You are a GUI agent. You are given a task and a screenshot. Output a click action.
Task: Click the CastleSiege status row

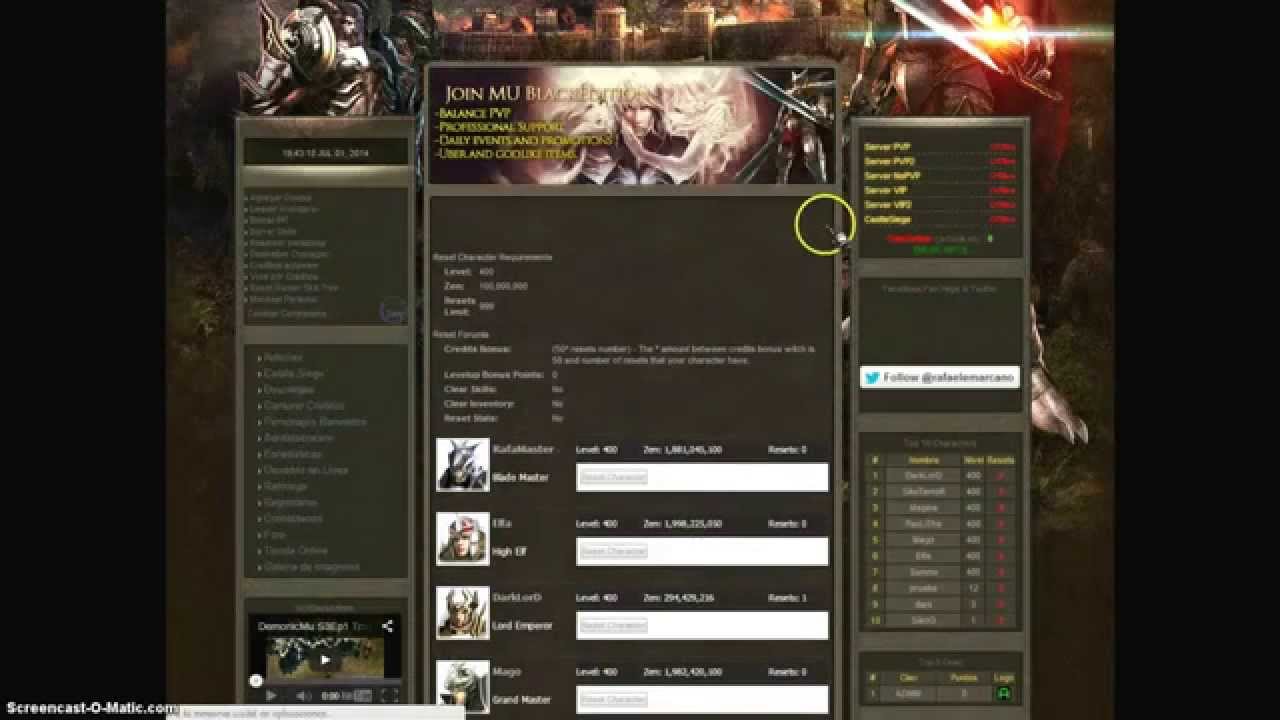pos(940,219)
